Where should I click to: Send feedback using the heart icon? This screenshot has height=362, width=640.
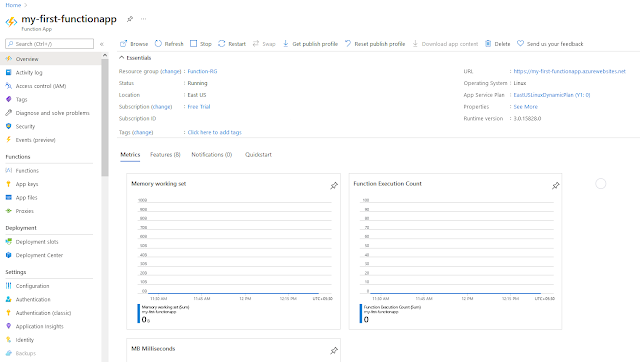point(520,43)
